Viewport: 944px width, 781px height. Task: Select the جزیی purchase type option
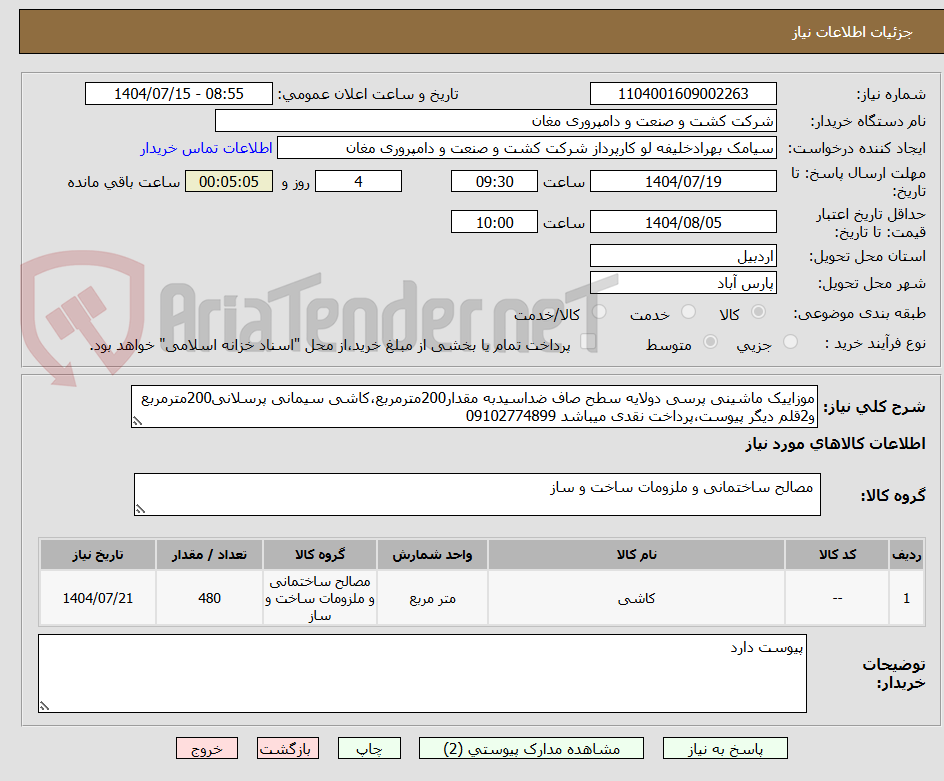(x=792, y=341)
